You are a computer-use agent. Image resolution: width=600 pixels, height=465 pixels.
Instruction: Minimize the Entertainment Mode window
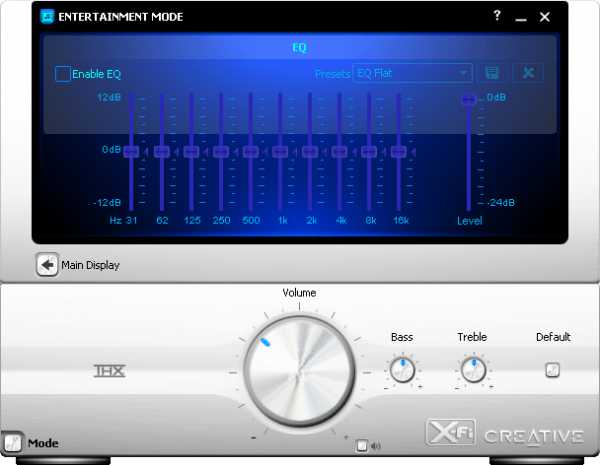click(521, 18)
